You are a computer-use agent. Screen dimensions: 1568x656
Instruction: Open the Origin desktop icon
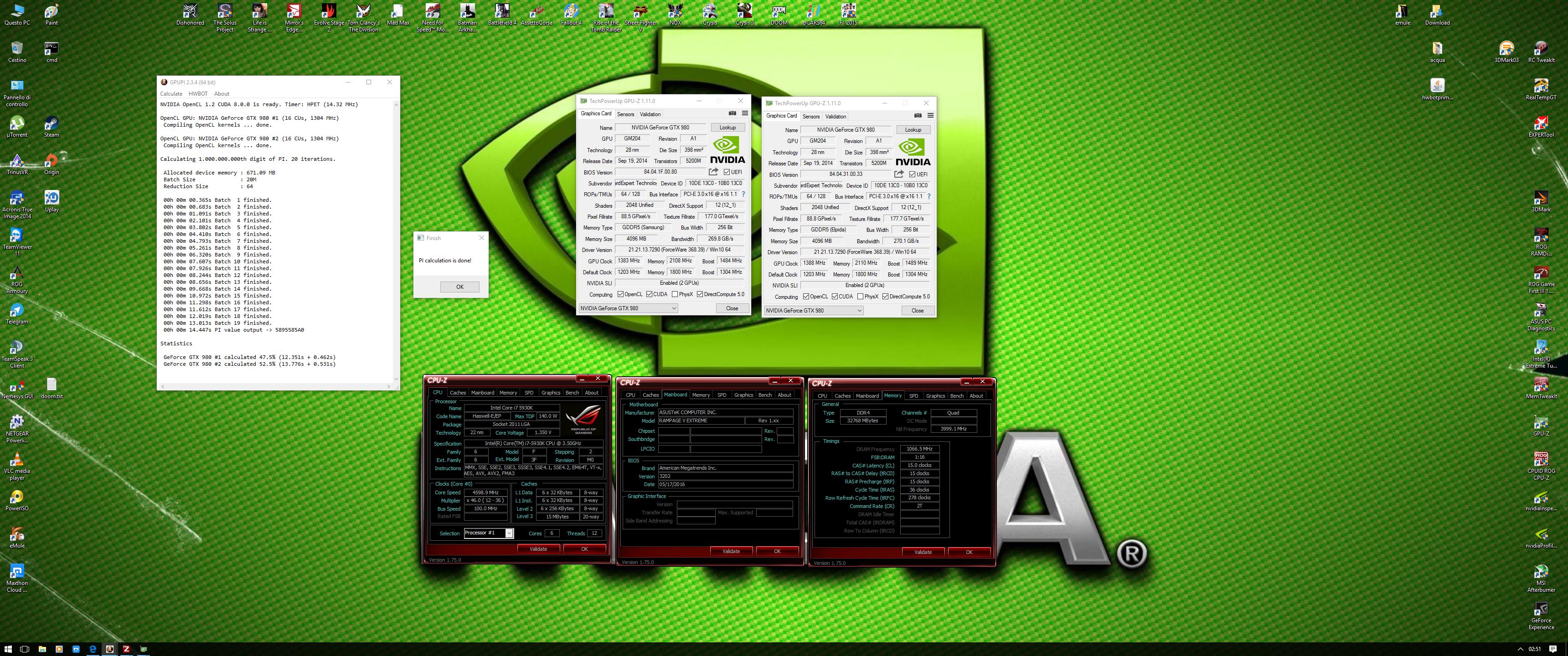click(52, 164)
